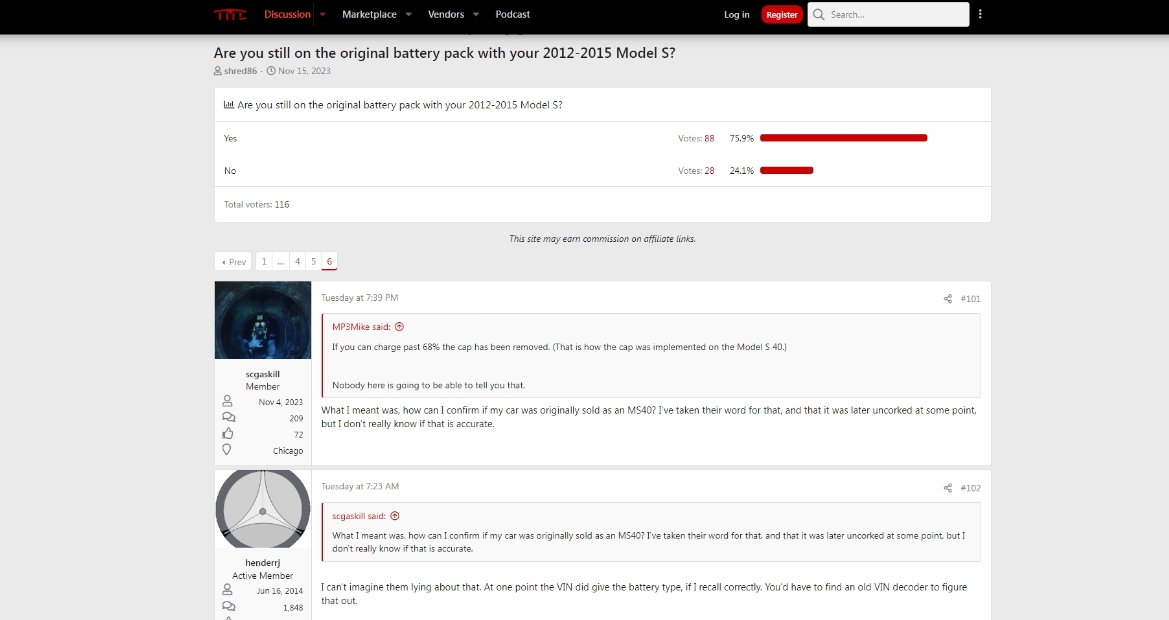Click affiliate links disclosure text
The height and width of the screenshot is (620, 1169).
point(602,239)
